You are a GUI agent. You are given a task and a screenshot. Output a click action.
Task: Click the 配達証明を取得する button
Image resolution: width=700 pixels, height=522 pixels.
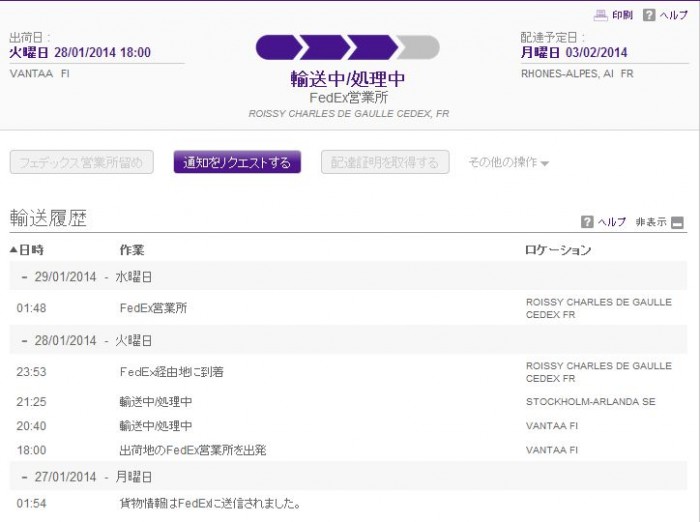click(x=385, y=162)
